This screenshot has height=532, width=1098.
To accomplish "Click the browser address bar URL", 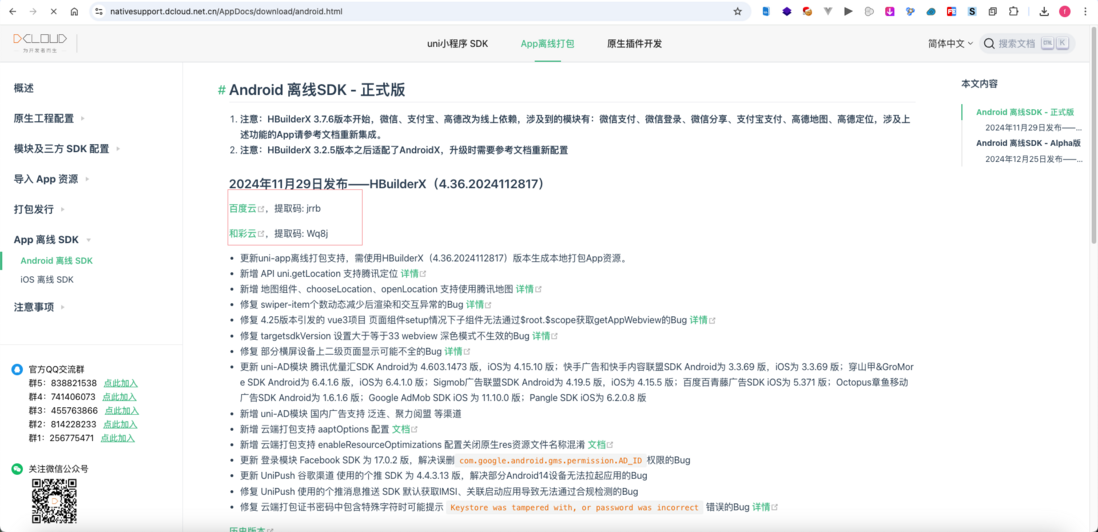I will coord(226,12).
